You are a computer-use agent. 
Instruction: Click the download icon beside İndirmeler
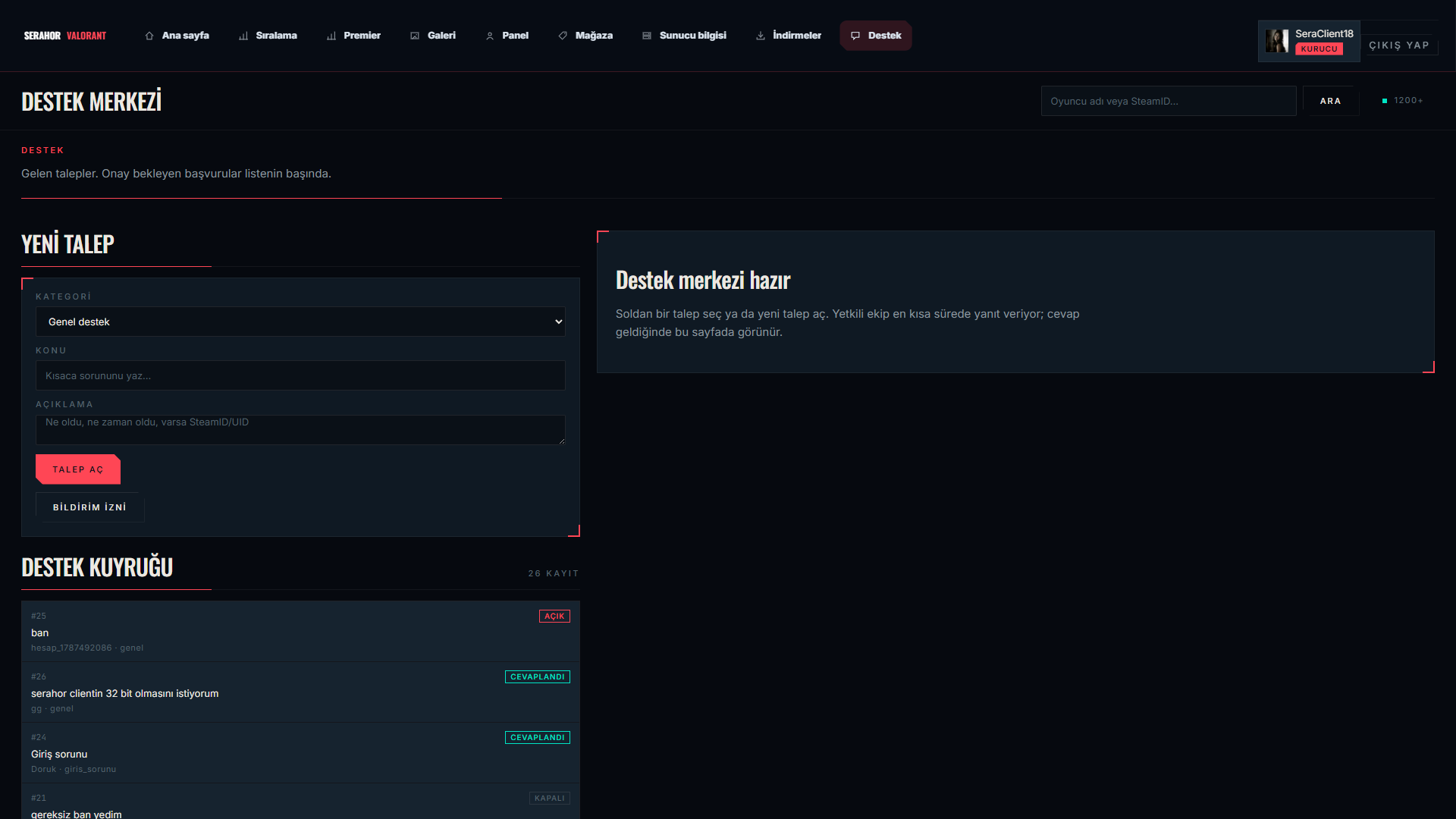pyautogui.click(x=761, y=36)
